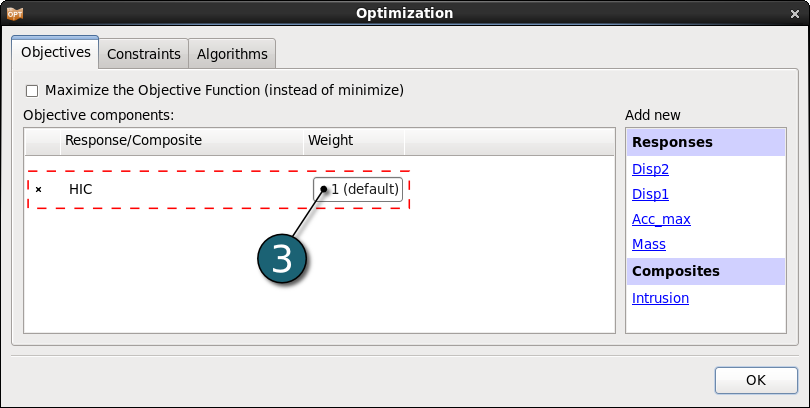The height and width of the screenshot is (408, 810).
Task: Click the LS-OPT icon in title bar
Action: 14,13
